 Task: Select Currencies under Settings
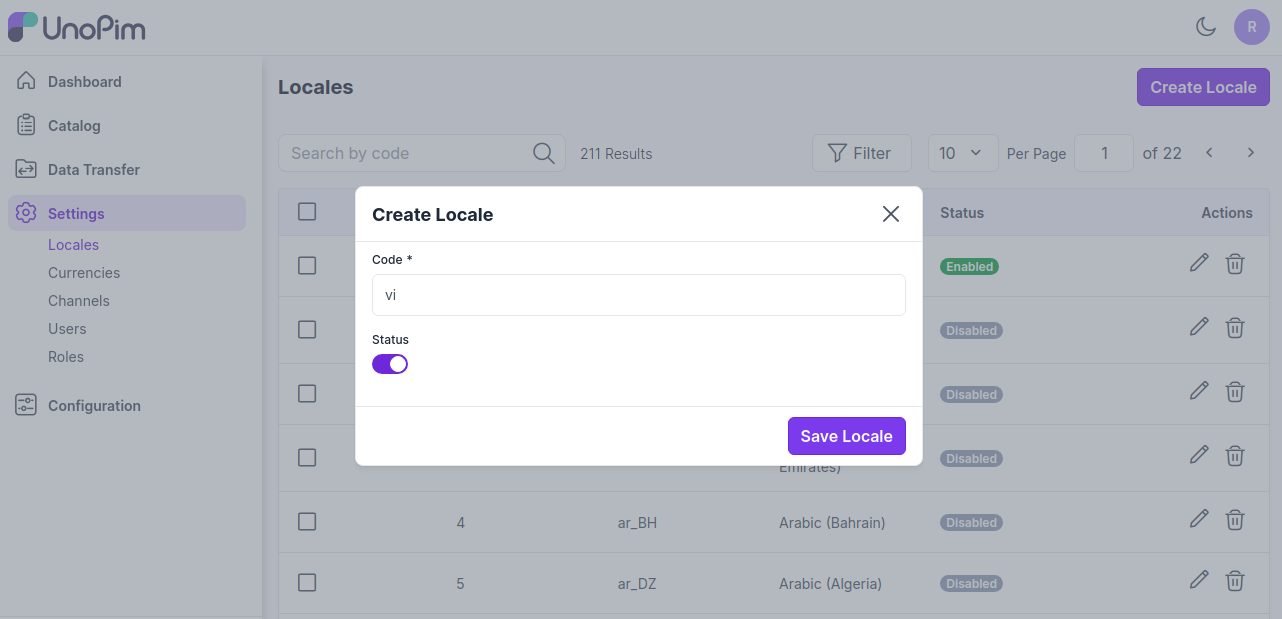(84, 273)
